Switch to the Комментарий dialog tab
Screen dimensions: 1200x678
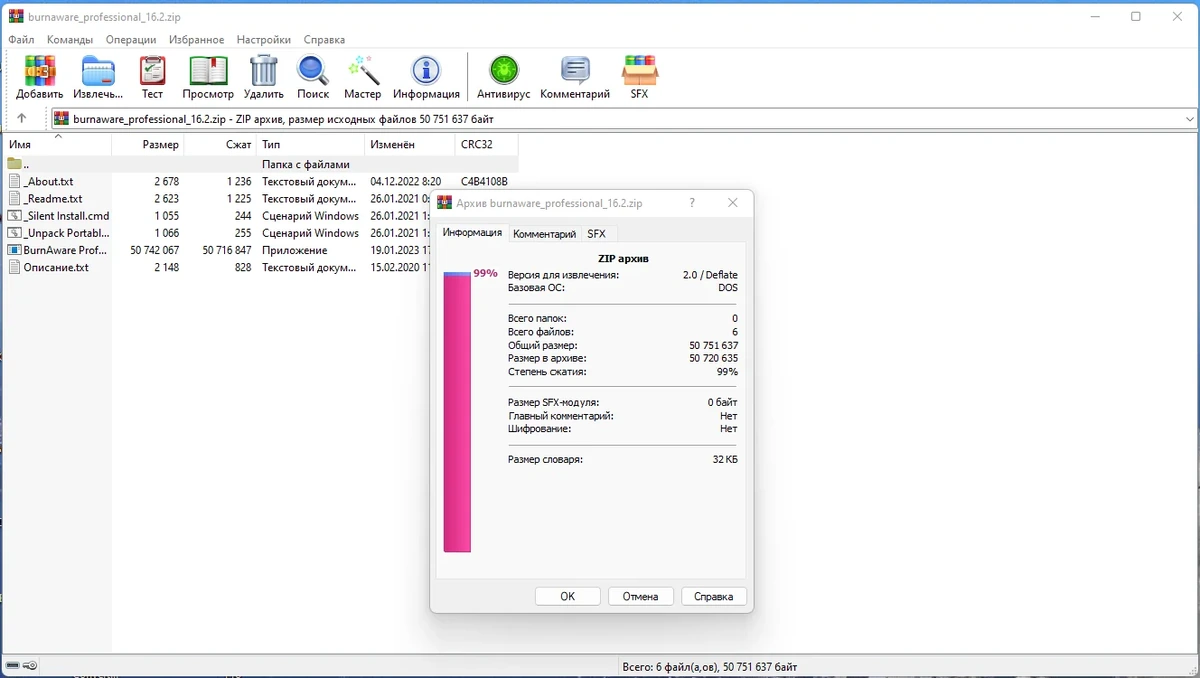click(544, 234)
